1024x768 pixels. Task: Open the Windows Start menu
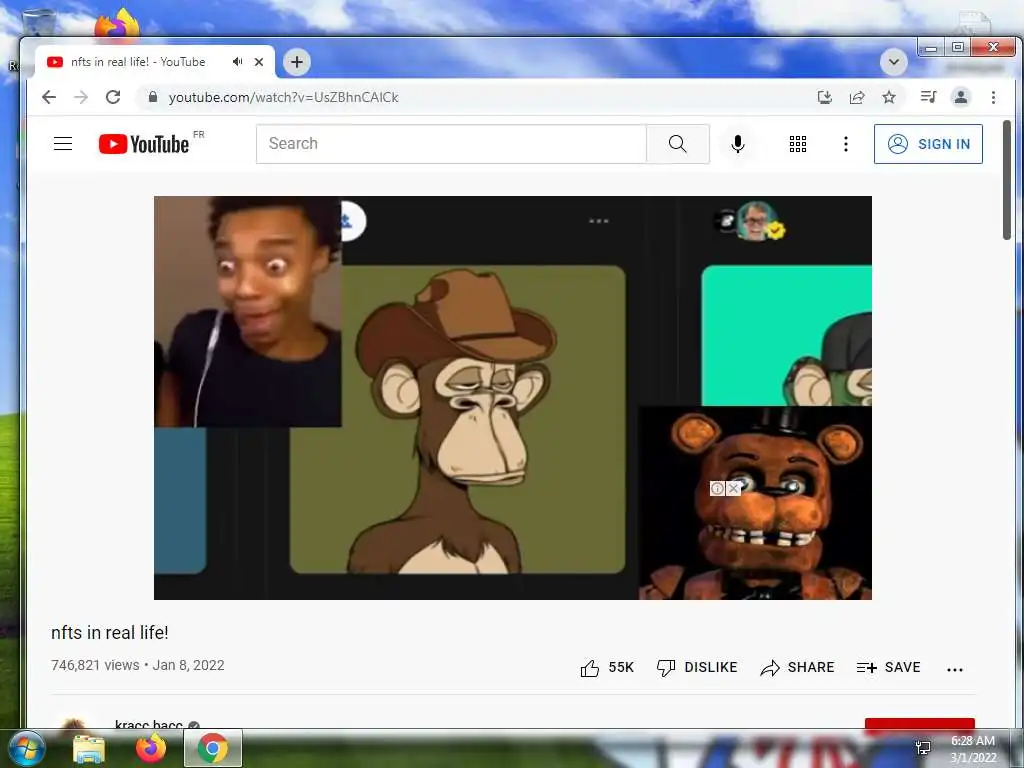tap(25, 748)
